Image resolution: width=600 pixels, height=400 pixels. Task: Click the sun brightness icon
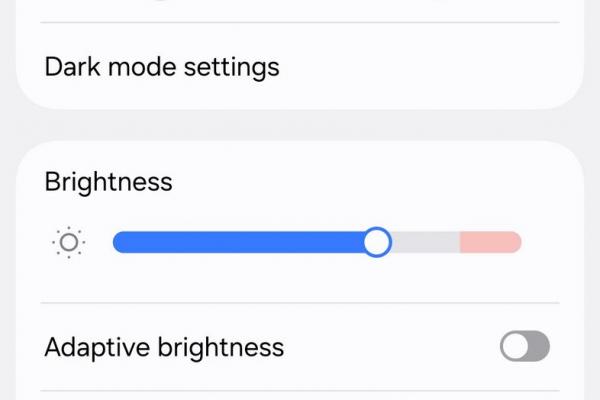(69, 242)
